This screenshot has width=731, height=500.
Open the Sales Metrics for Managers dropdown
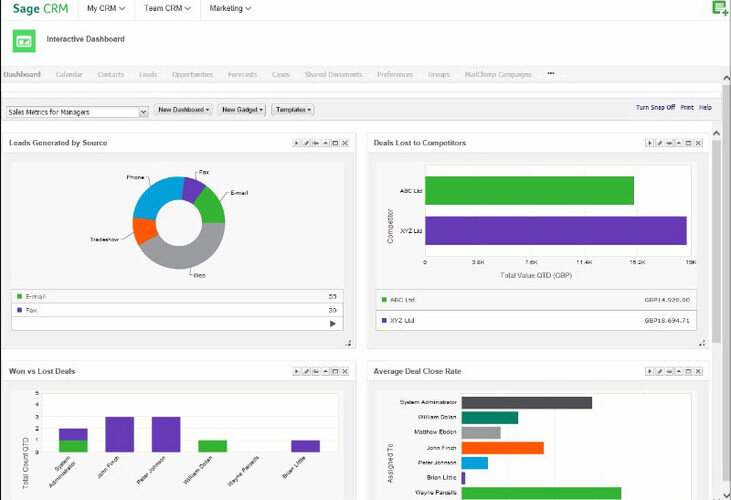click(77, 111)
